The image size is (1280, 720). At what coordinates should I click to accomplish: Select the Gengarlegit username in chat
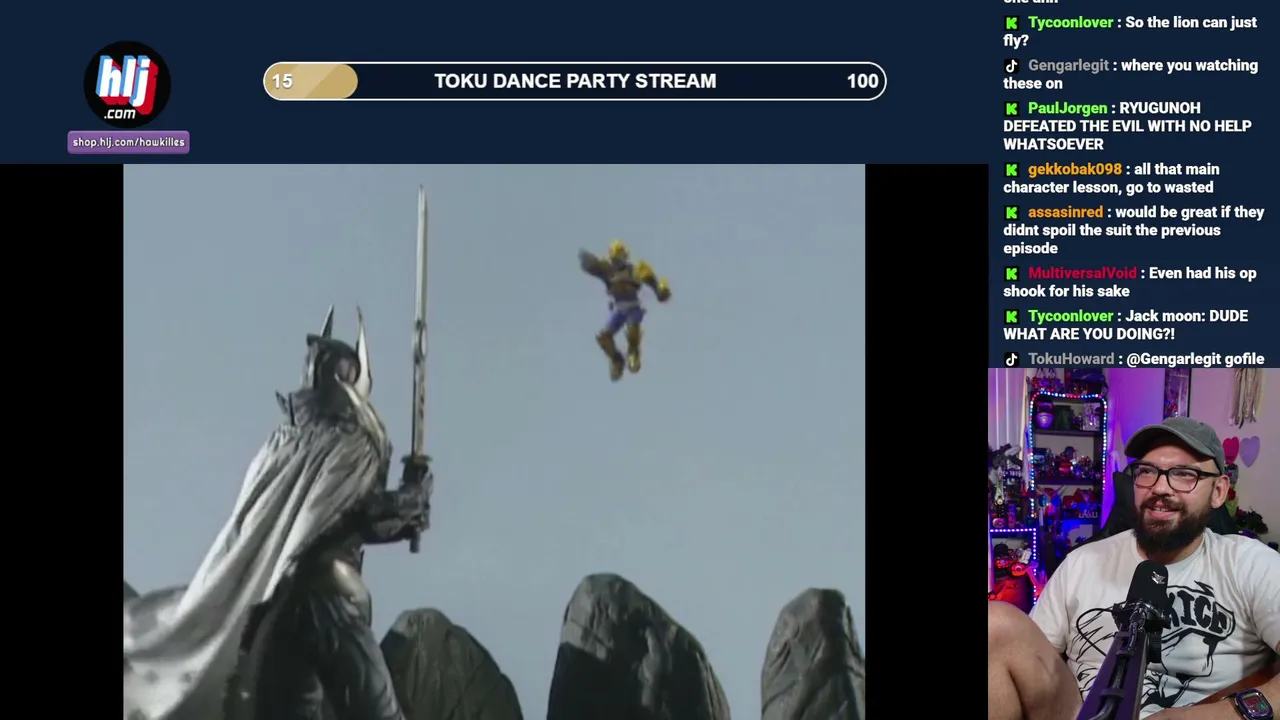1068,66
